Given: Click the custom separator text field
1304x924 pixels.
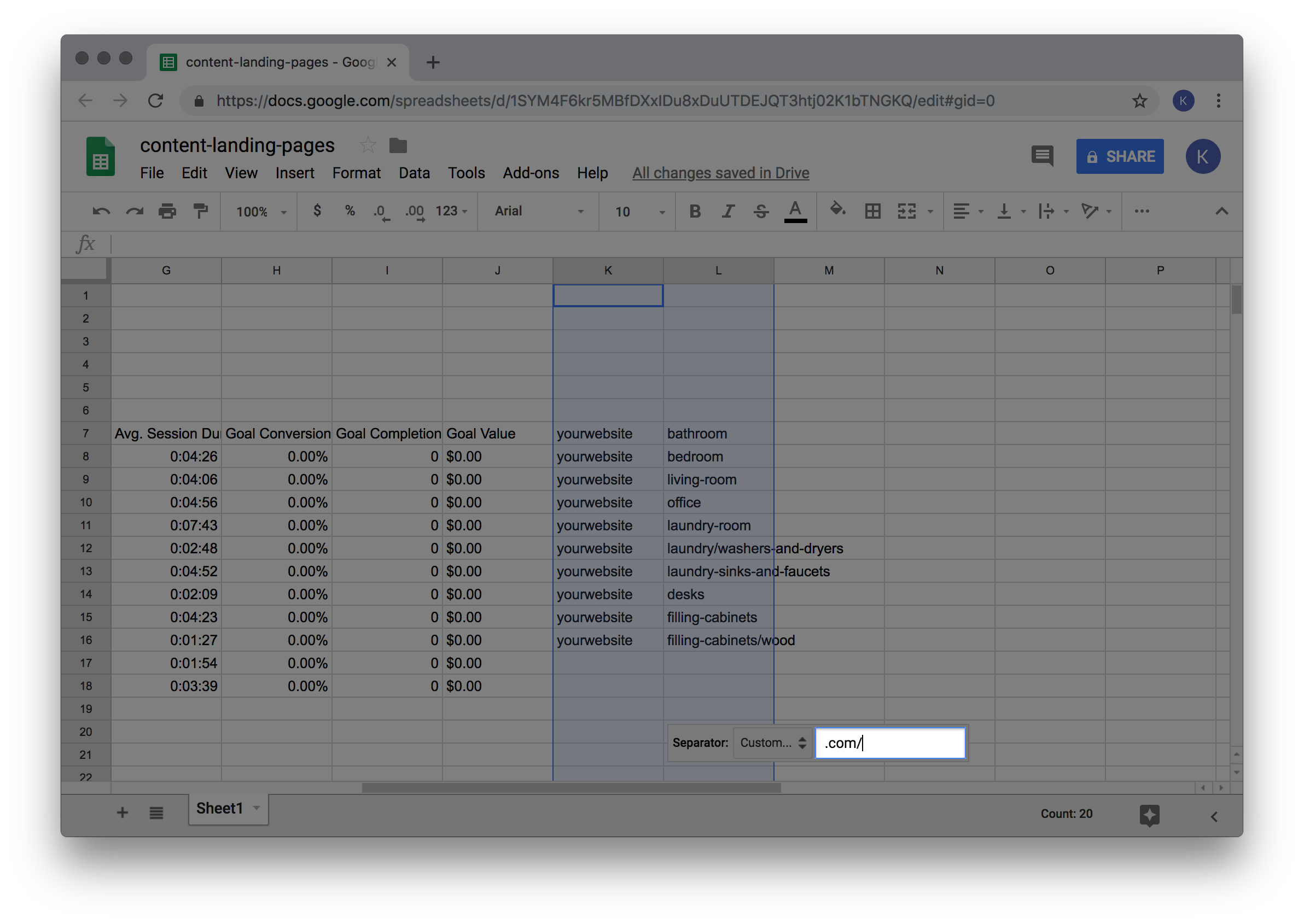Looking at the screenshot, I should [x=890, y=743].
